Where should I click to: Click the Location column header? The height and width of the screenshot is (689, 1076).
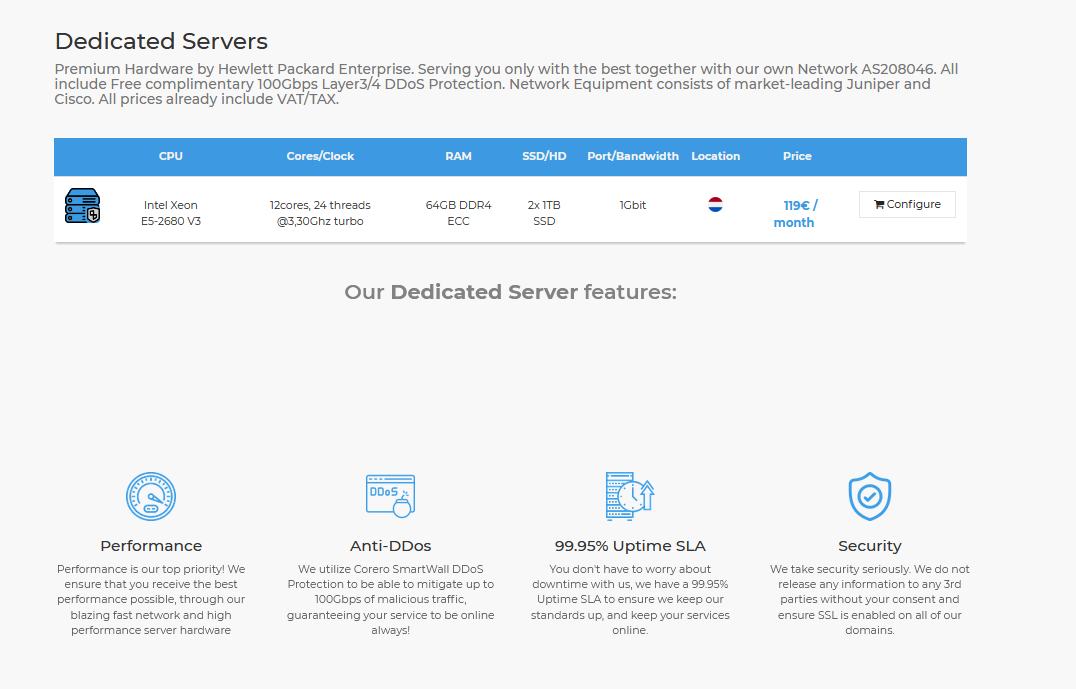point(716,156)
